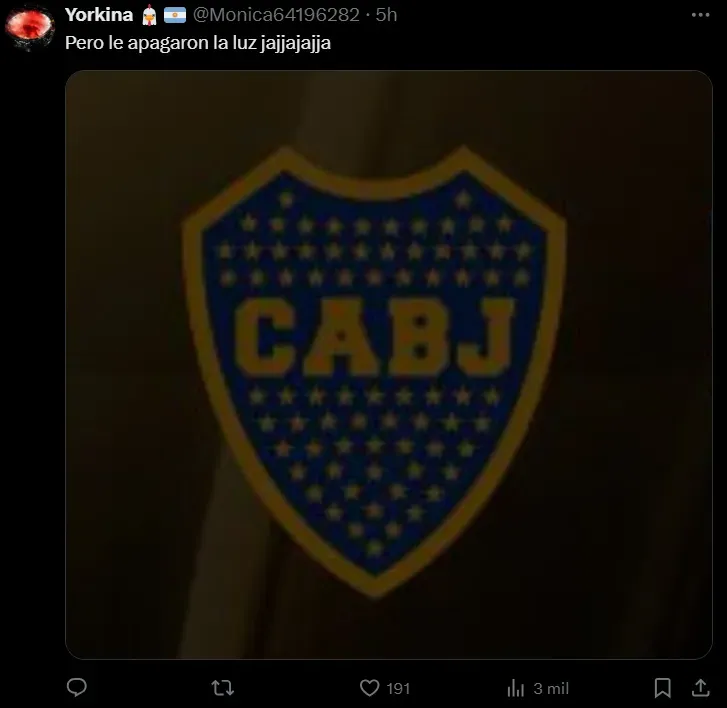Click the chicken emoji beside Yorkina
Screen dimensions: 727x708
coord(149,15)
